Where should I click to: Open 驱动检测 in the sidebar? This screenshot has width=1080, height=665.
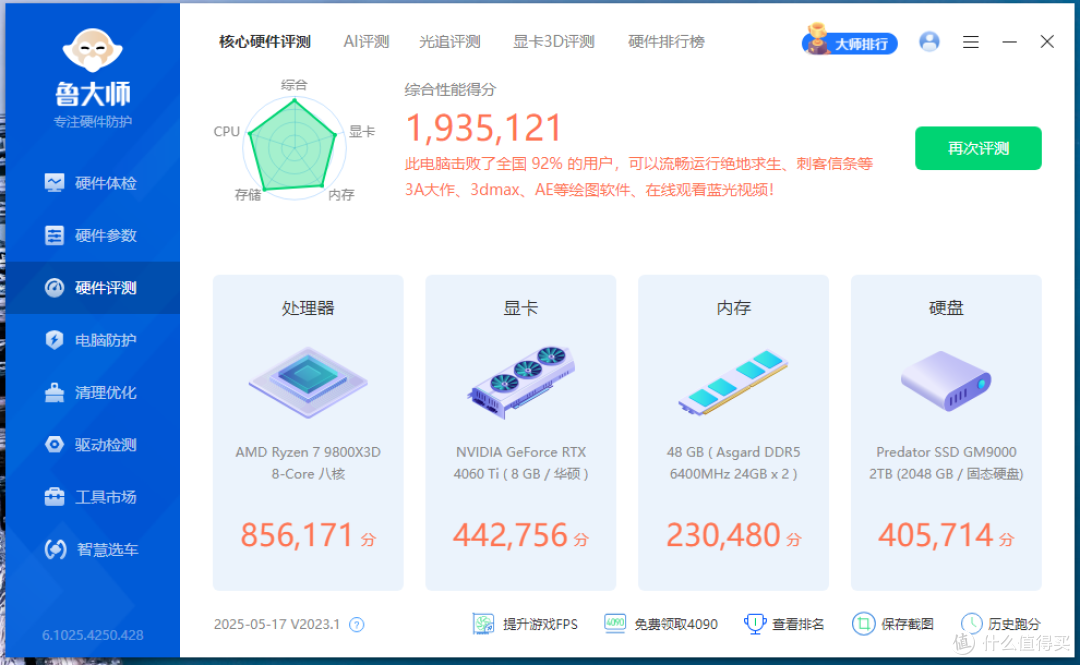click(x=92, y=445)
